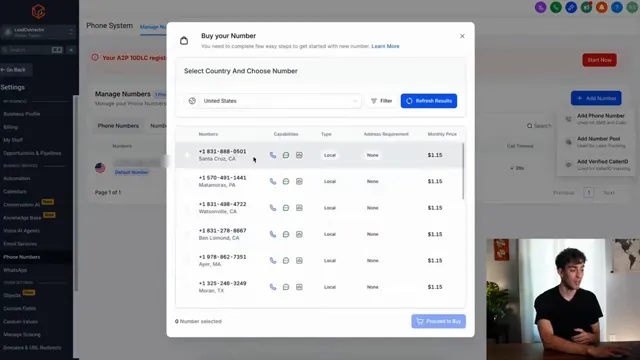Click the call icon in Watsonville, CA row

click(273, 208)
